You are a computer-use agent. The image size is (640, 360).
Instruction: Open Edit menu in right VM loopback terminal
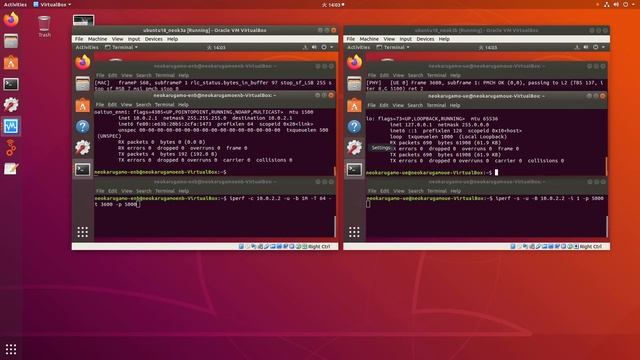(x=384, y=105)
